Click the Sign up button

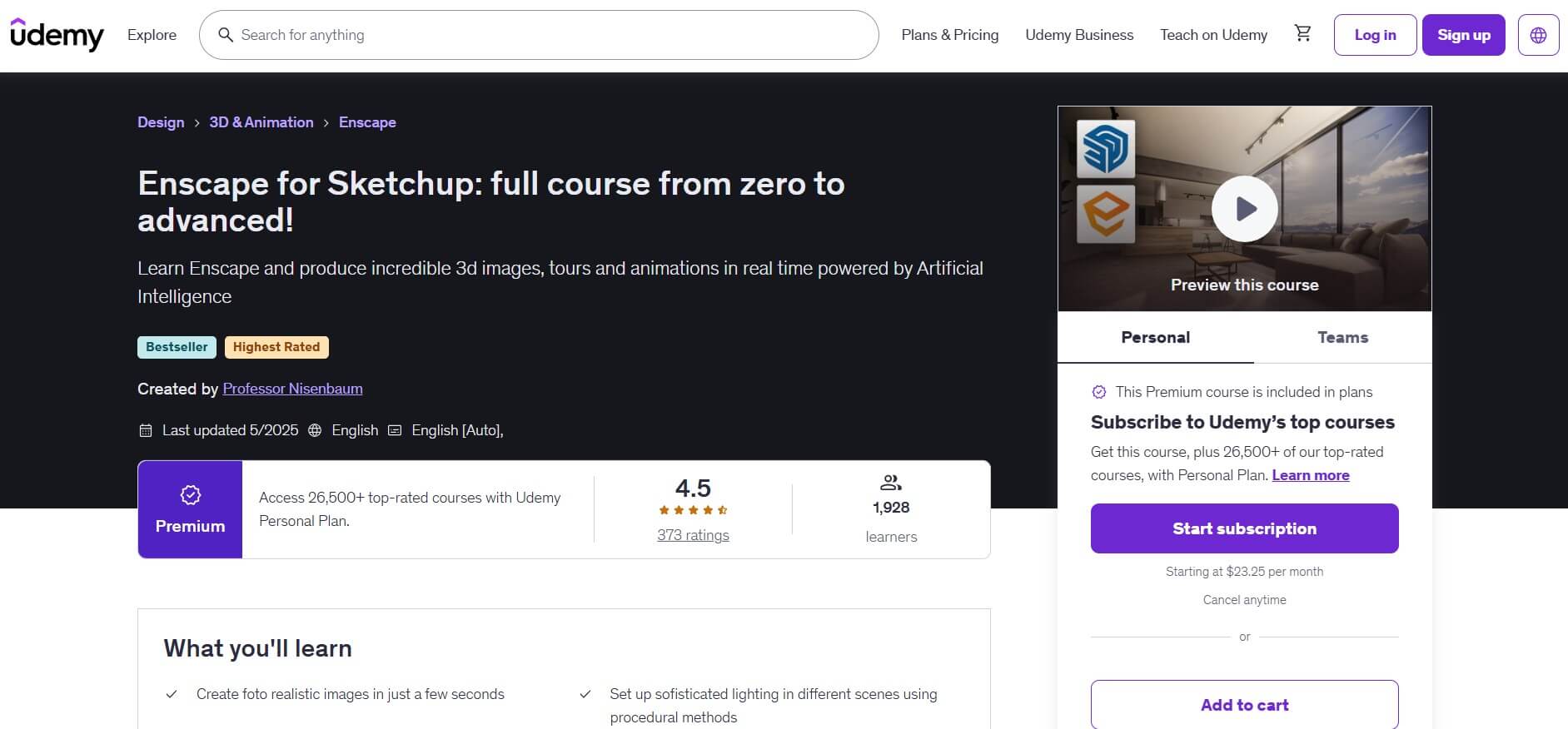click(x=1463, y=35)
